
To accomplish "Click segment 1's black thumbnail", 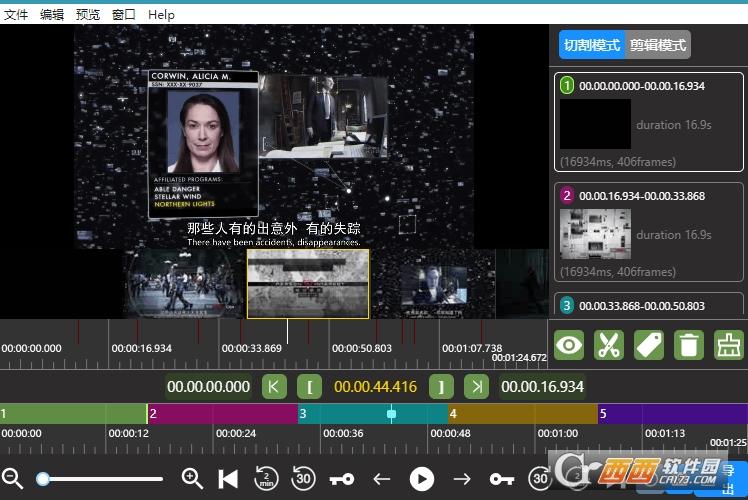I will point(595,124).
